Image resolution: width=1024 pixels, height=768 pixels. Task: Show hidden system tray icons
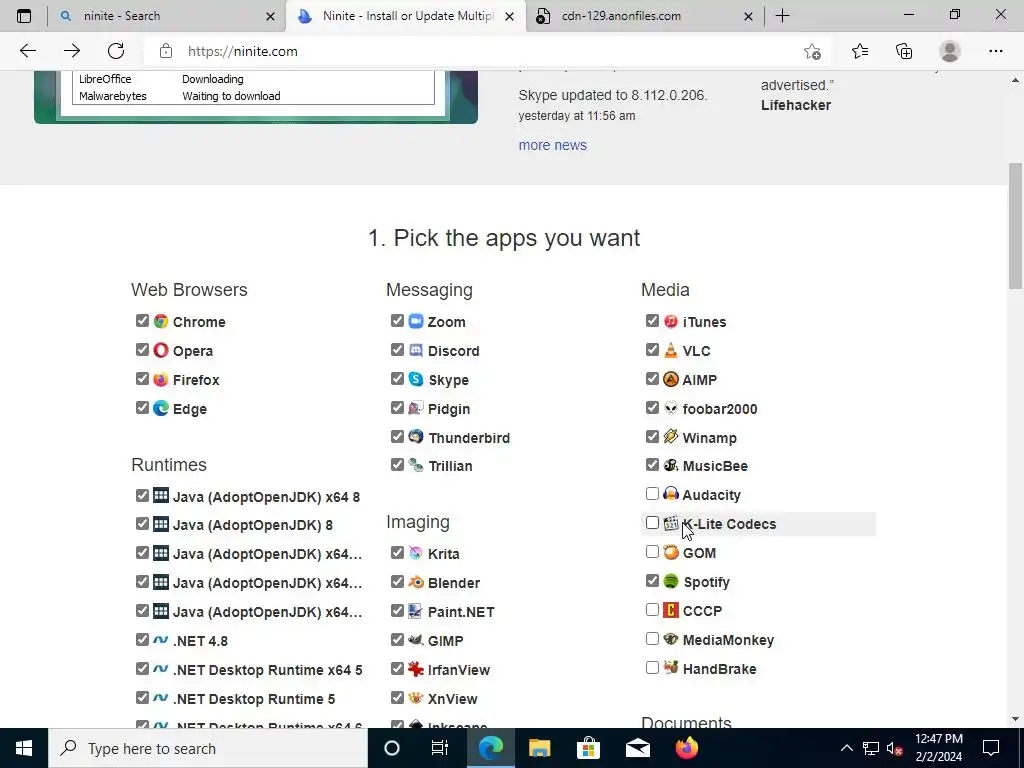tap(846, 748)
